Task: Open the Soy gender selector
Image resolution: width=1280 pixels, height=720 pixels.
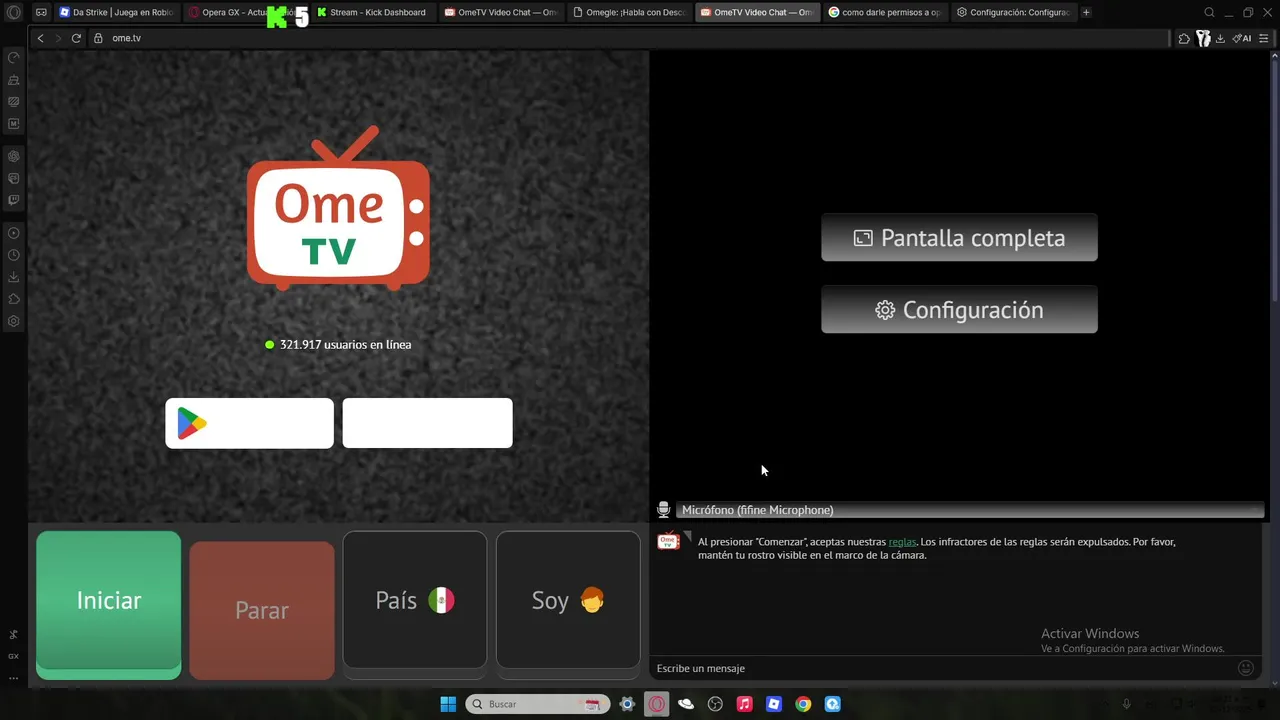Action: (x=568, y=600)
